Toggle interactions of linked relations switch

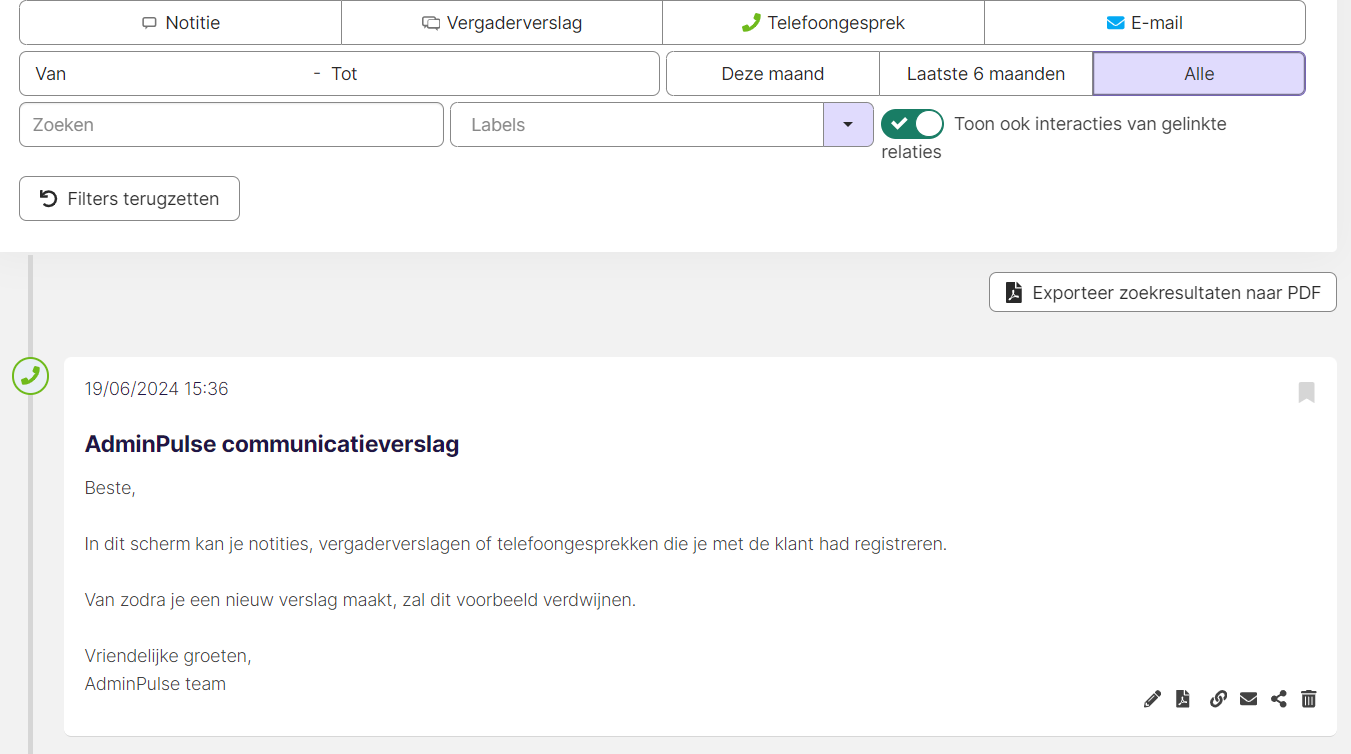click(x=912, y=124)
